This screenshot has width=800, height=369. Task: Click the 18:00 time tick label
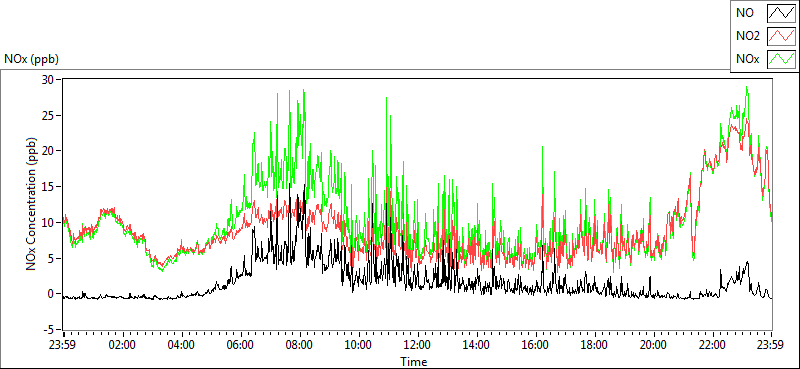(x=595, y=344)
